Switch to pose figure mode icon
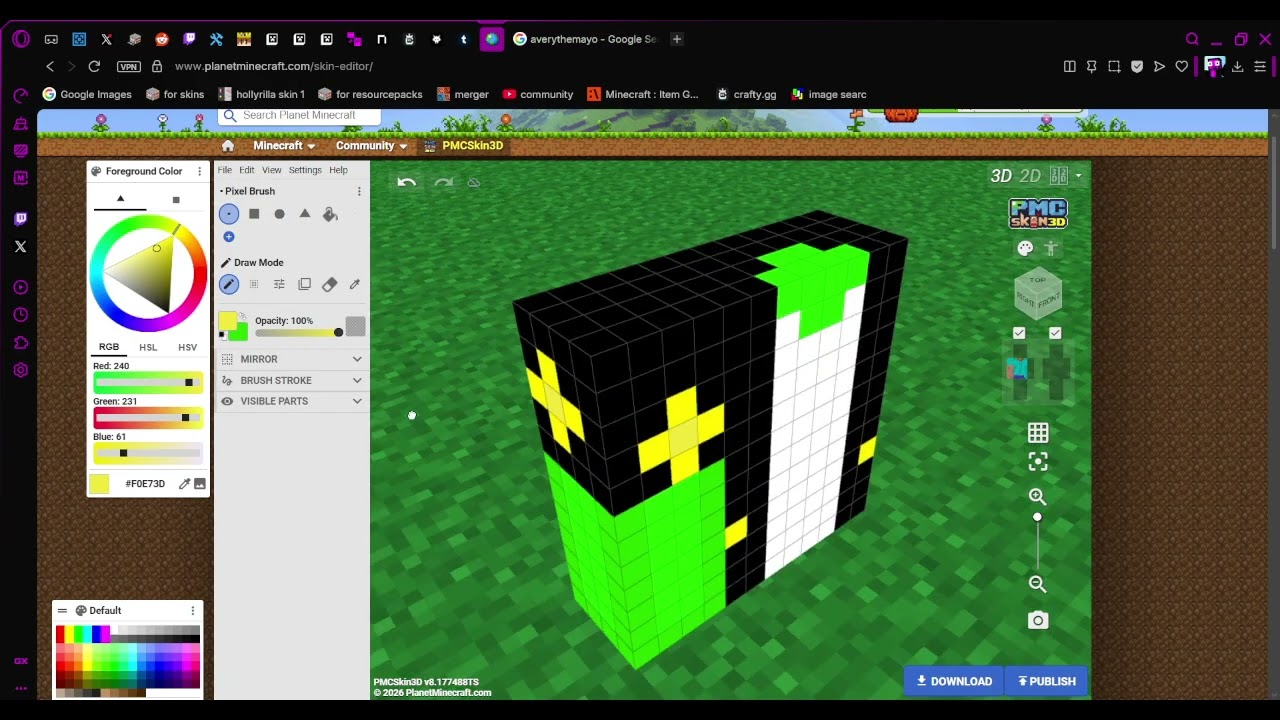1280x720 pixels. (x=1051, y=248)
